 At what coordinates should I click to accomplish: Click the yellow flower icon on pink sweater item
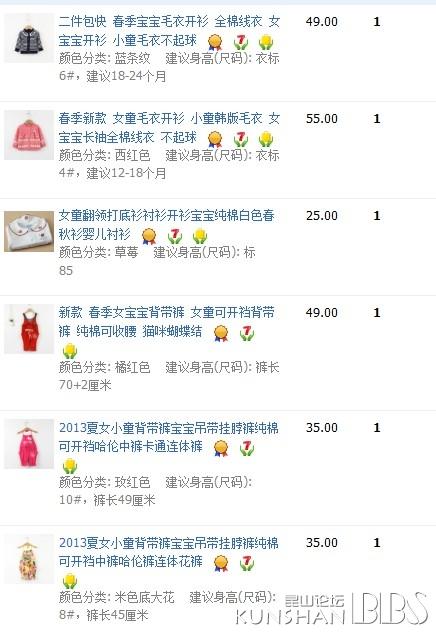[266, 139]
